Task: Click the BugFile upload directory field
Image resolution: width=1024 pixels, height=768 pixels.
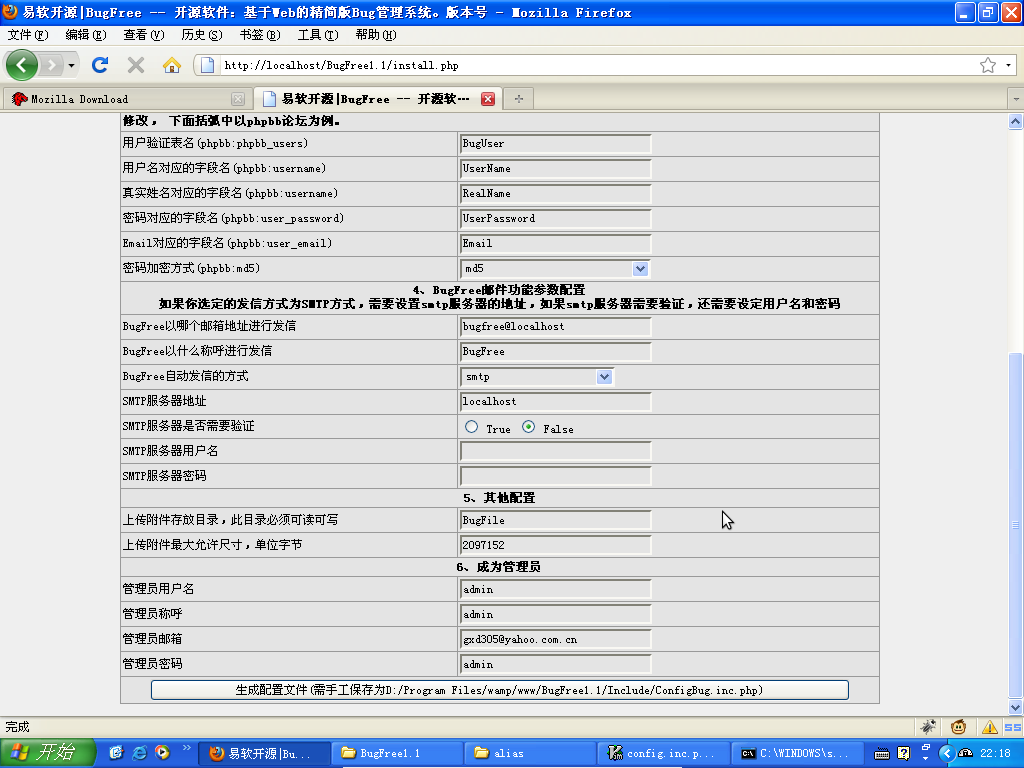Action: tap(556, 520)
